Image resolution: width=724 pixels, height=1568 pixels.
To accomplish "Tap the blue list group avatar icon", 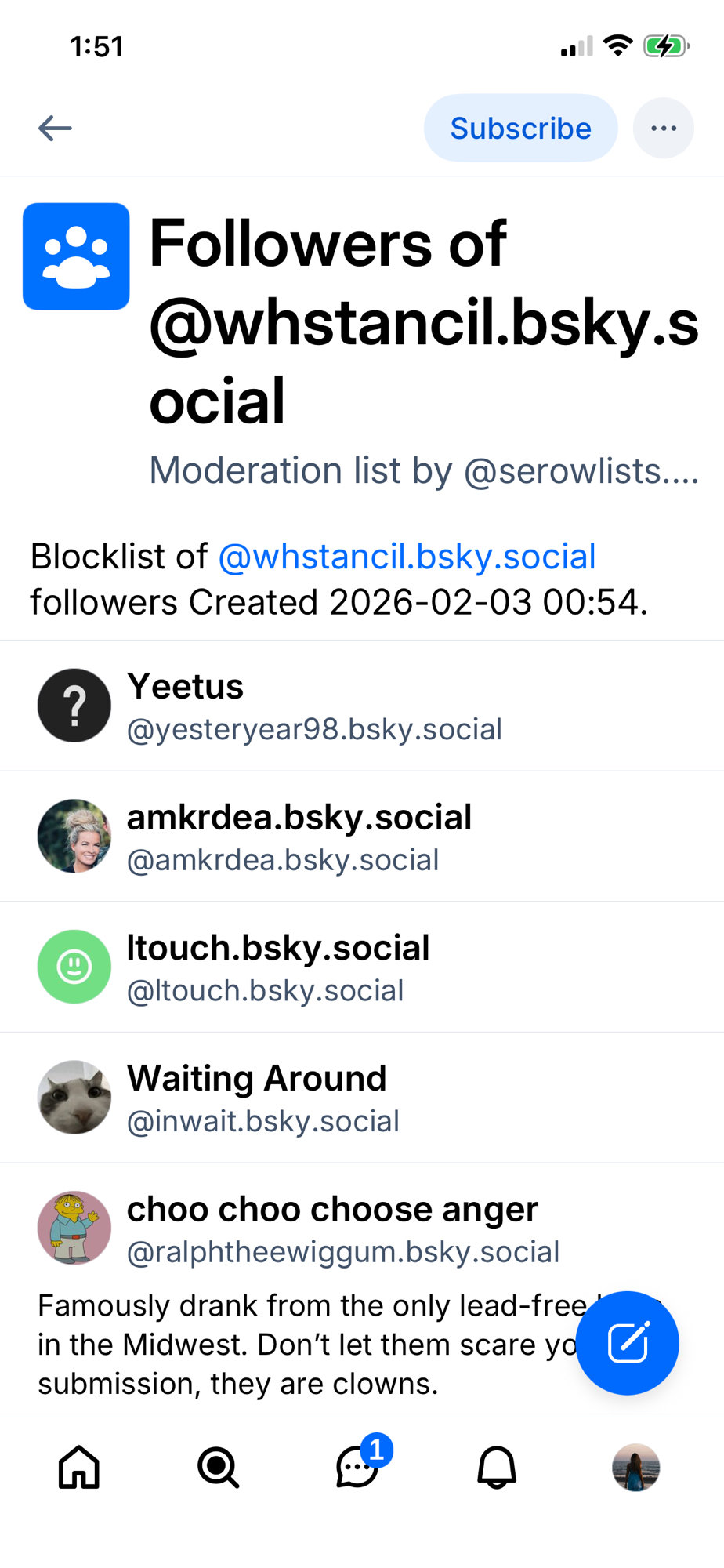I will 76,256.
